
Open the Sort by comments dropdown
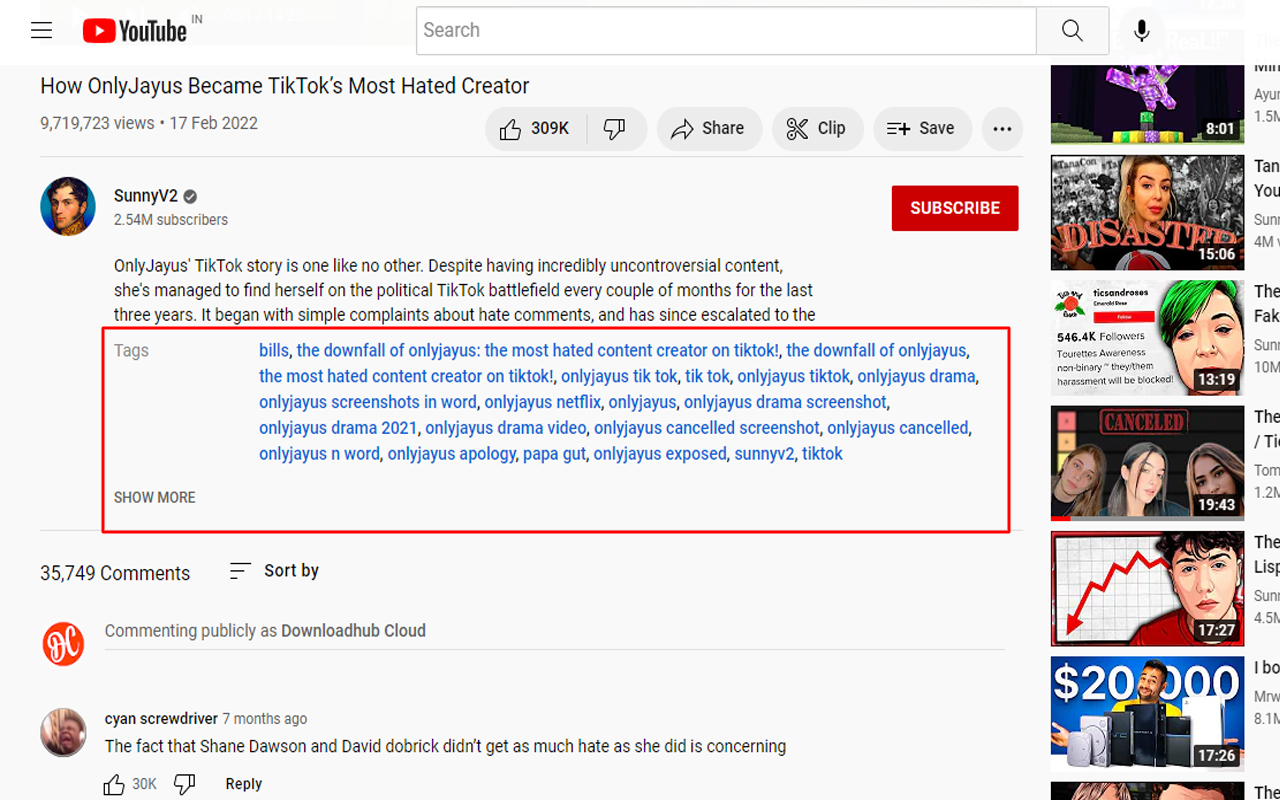274,571
